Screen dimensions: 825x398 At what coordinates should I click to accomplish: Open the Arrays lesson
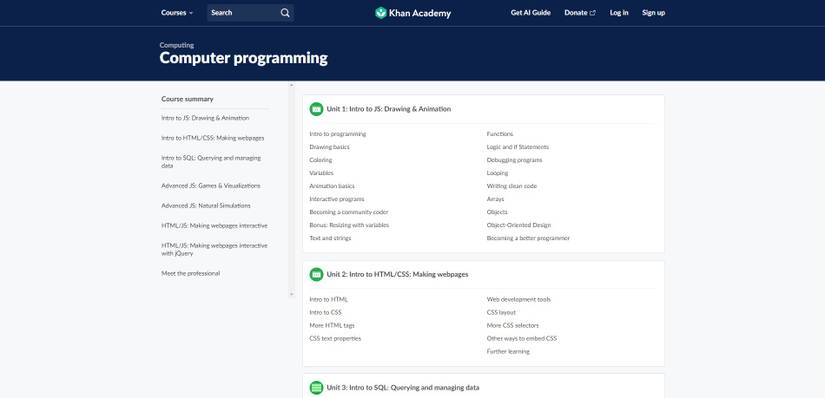click(495, 199)
